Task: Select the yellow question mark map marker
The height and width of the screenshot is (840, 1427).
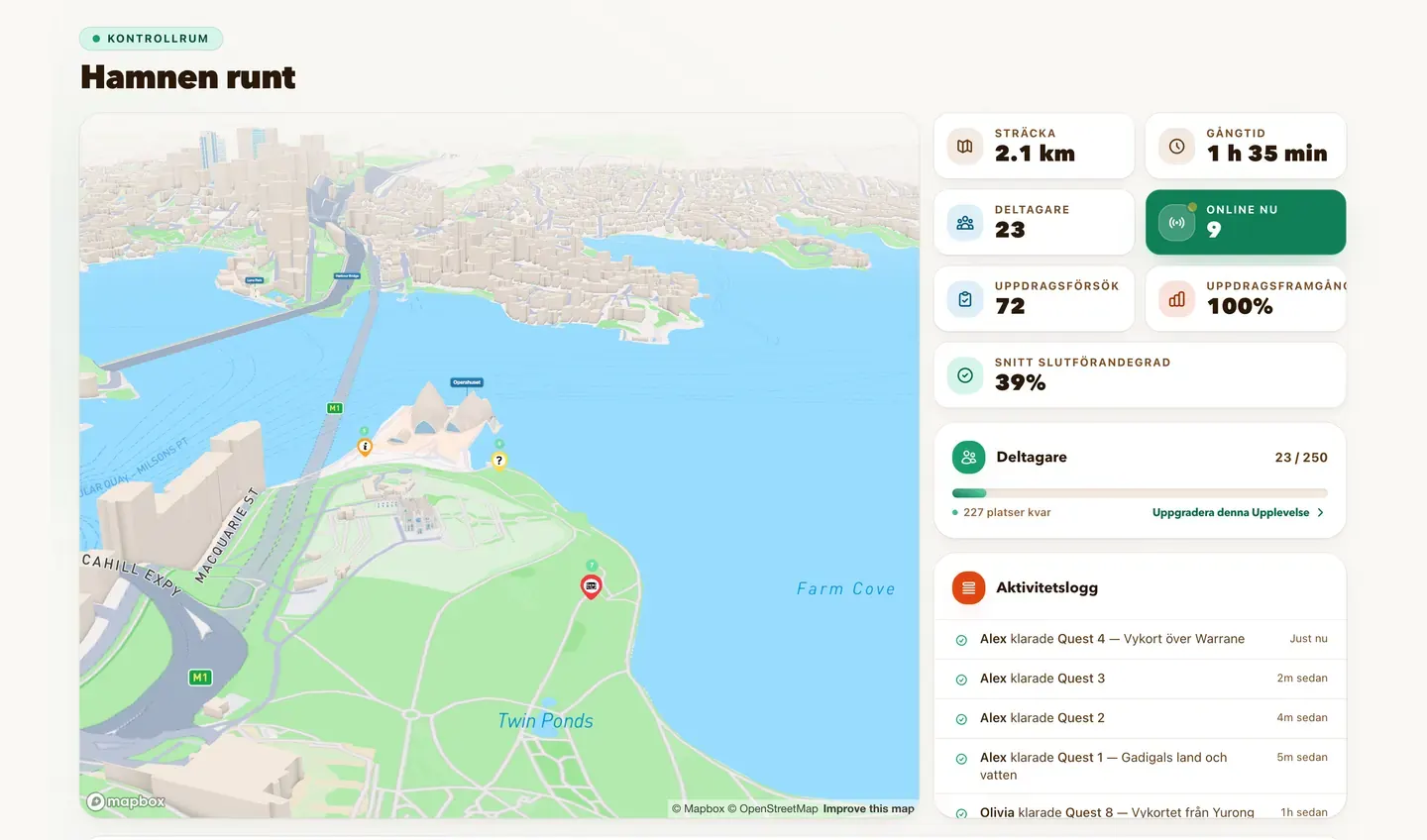Action: (499, 461)
